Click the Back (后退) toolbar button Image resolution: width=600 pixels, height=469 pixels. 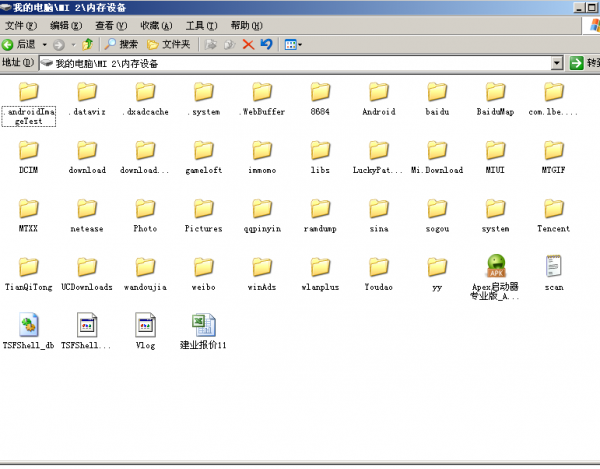pos(20,44)
